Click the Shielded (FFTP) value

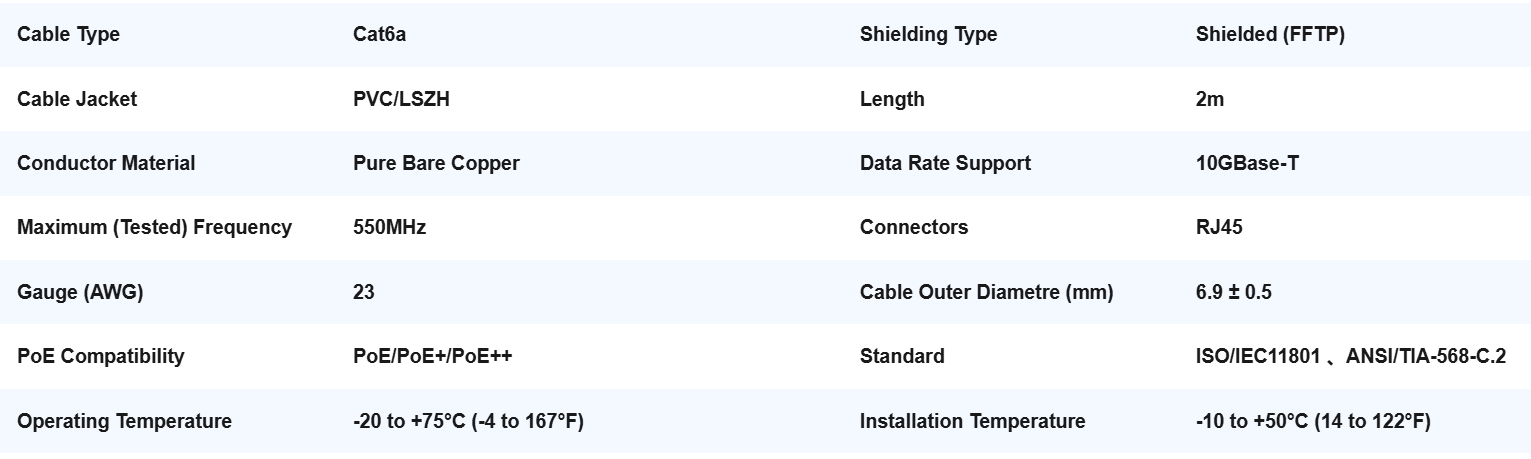1270,34
